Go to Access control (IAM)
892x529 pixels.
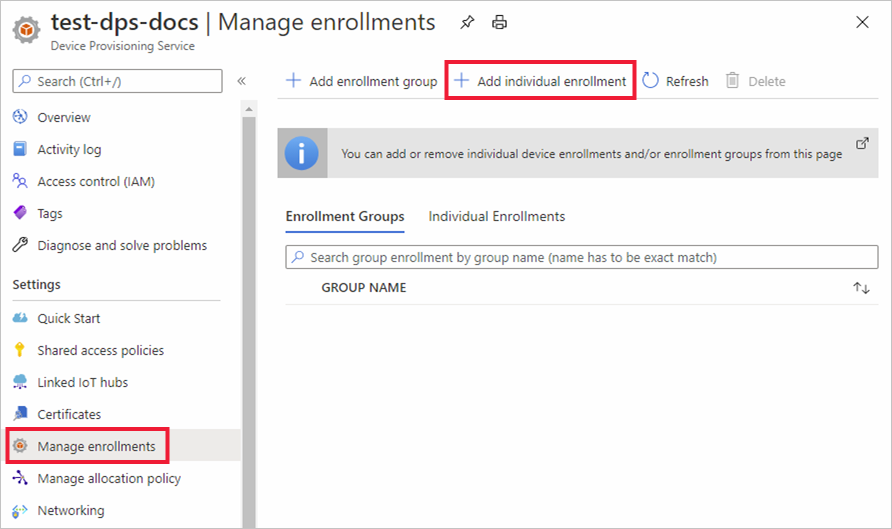95,181
